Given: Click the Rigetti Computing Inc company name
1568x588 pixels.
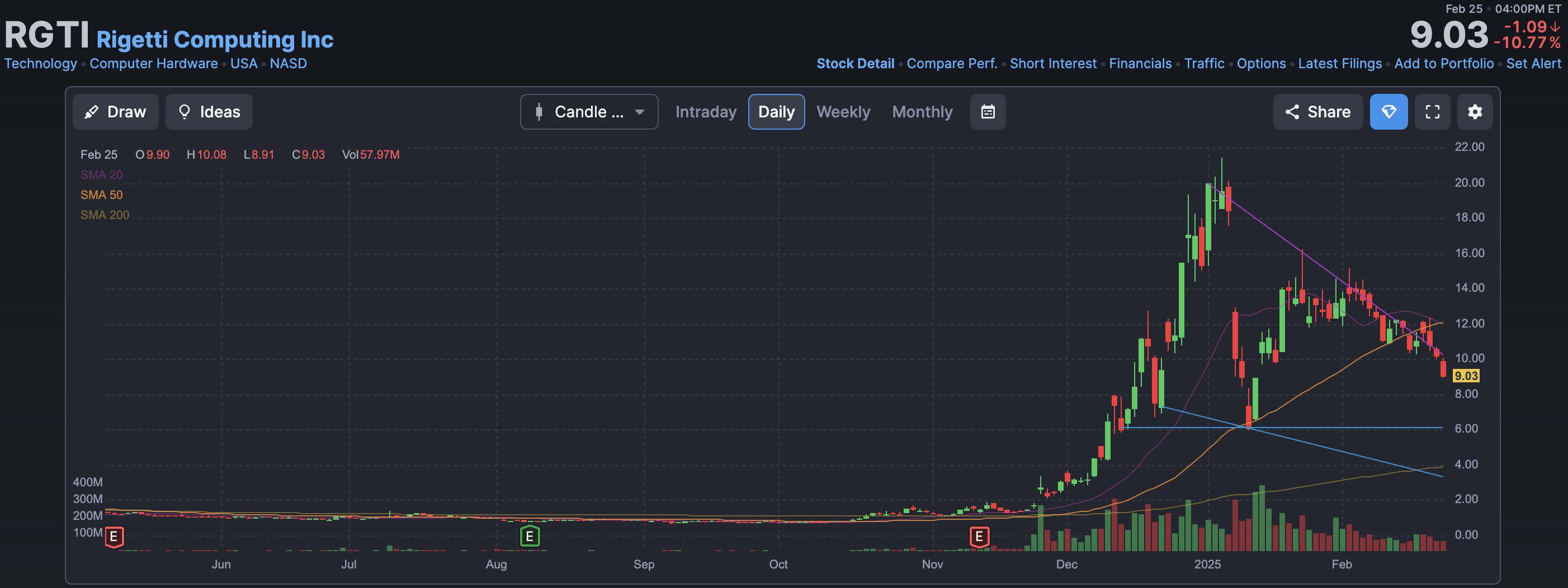Looking at the screenshot, I should [x=215, y=40].
